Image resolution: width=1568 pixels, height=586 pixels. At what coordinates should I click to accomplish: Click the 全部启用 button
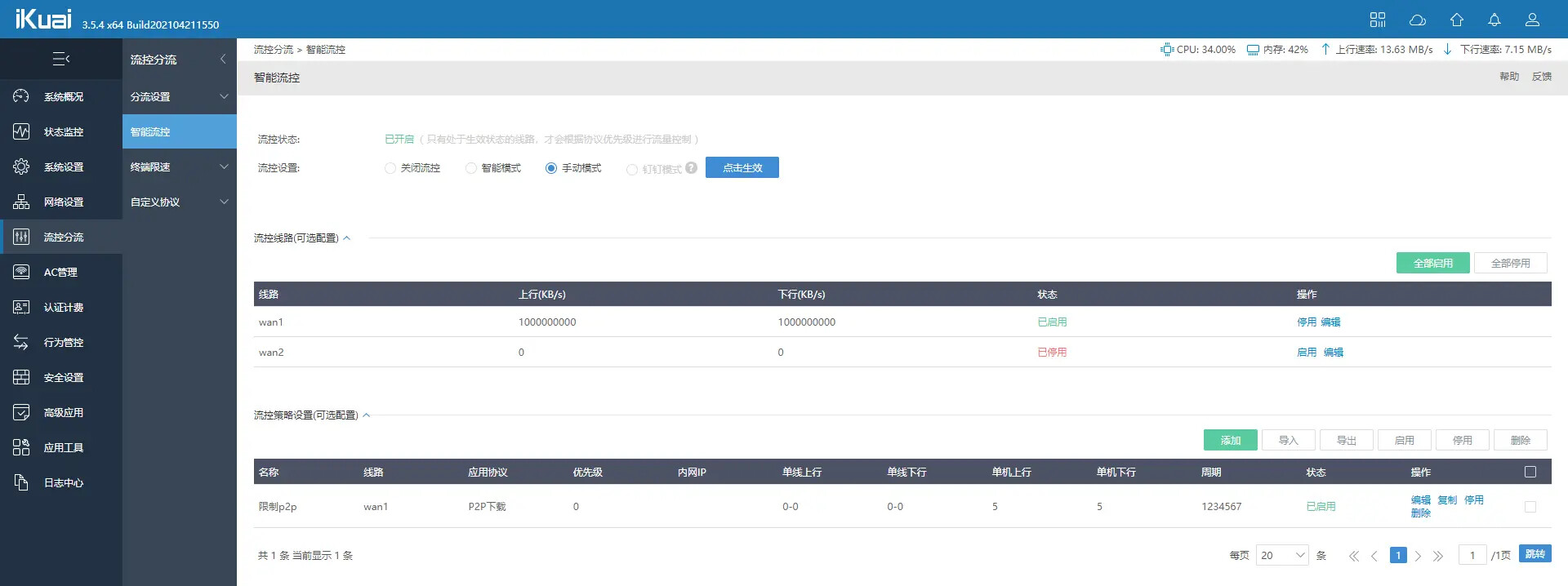[1433, 263]
